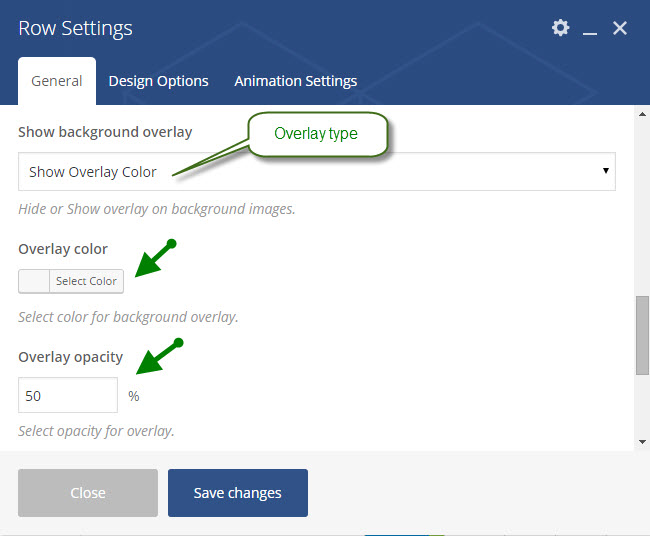Click the Overlay color swatch preview
This screenshot has height=536, width=650.
click(34, 281)
